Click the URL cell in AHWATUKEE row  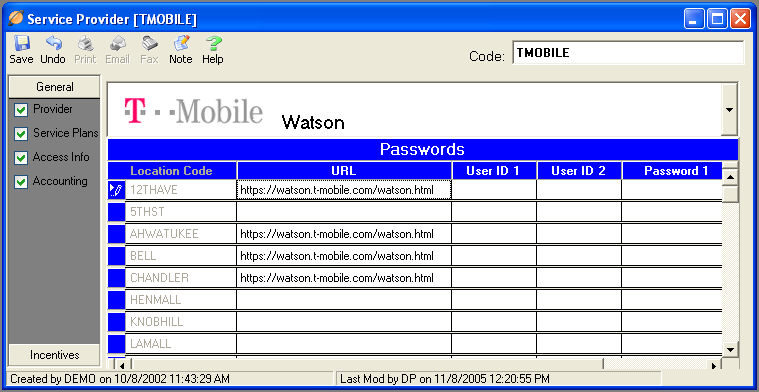[344, 234]
